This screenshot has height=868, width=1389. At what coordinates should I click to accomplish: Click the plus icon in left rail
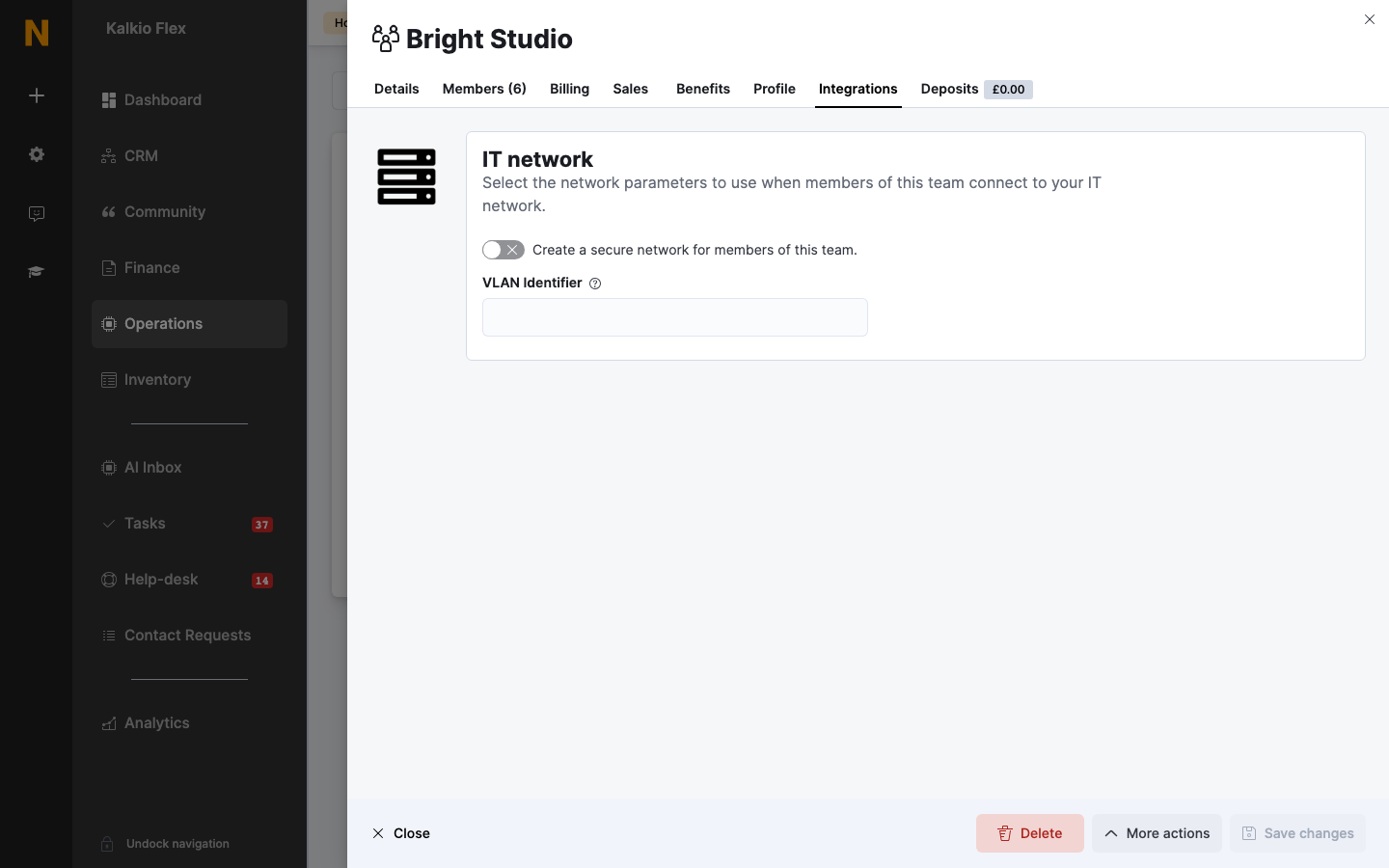[x=37, y=95]
